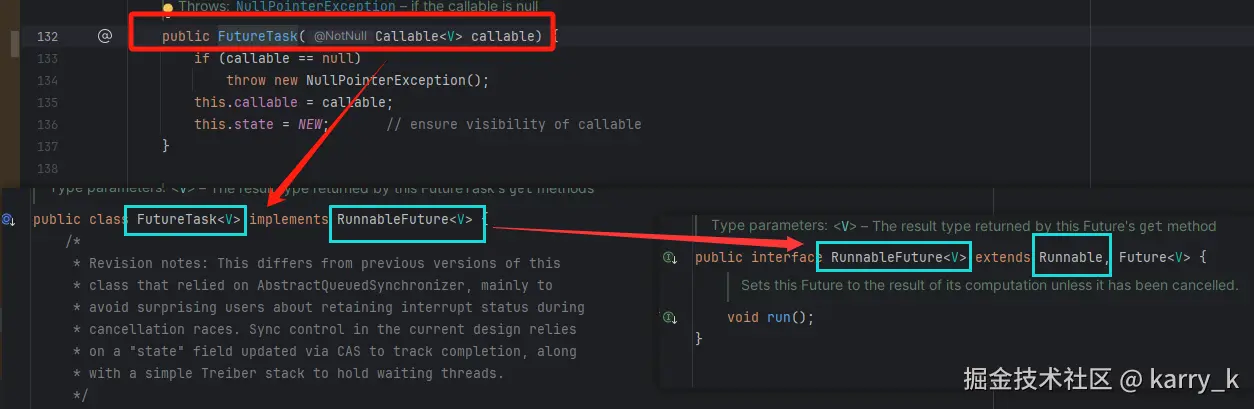Viewport: 1254px width, 409px height.
Task: Click the NEW constant on line 136
Action: pyautogui.click(x=311, y=124)
